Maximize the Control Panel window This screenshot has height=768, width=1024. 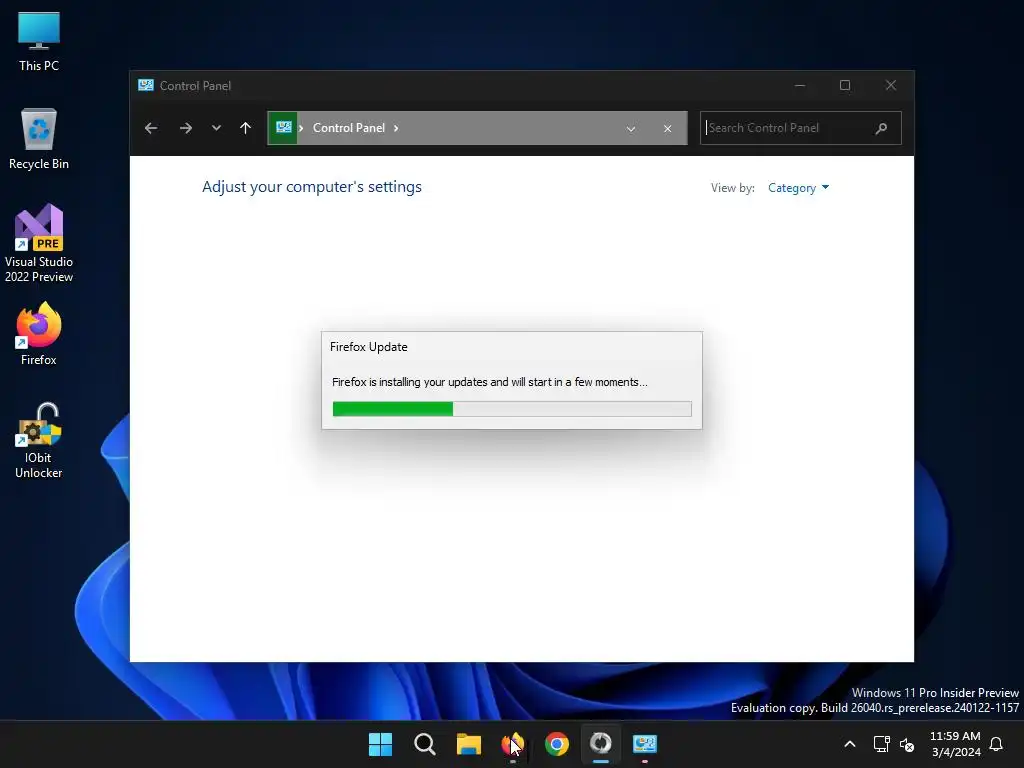(845, 86)
